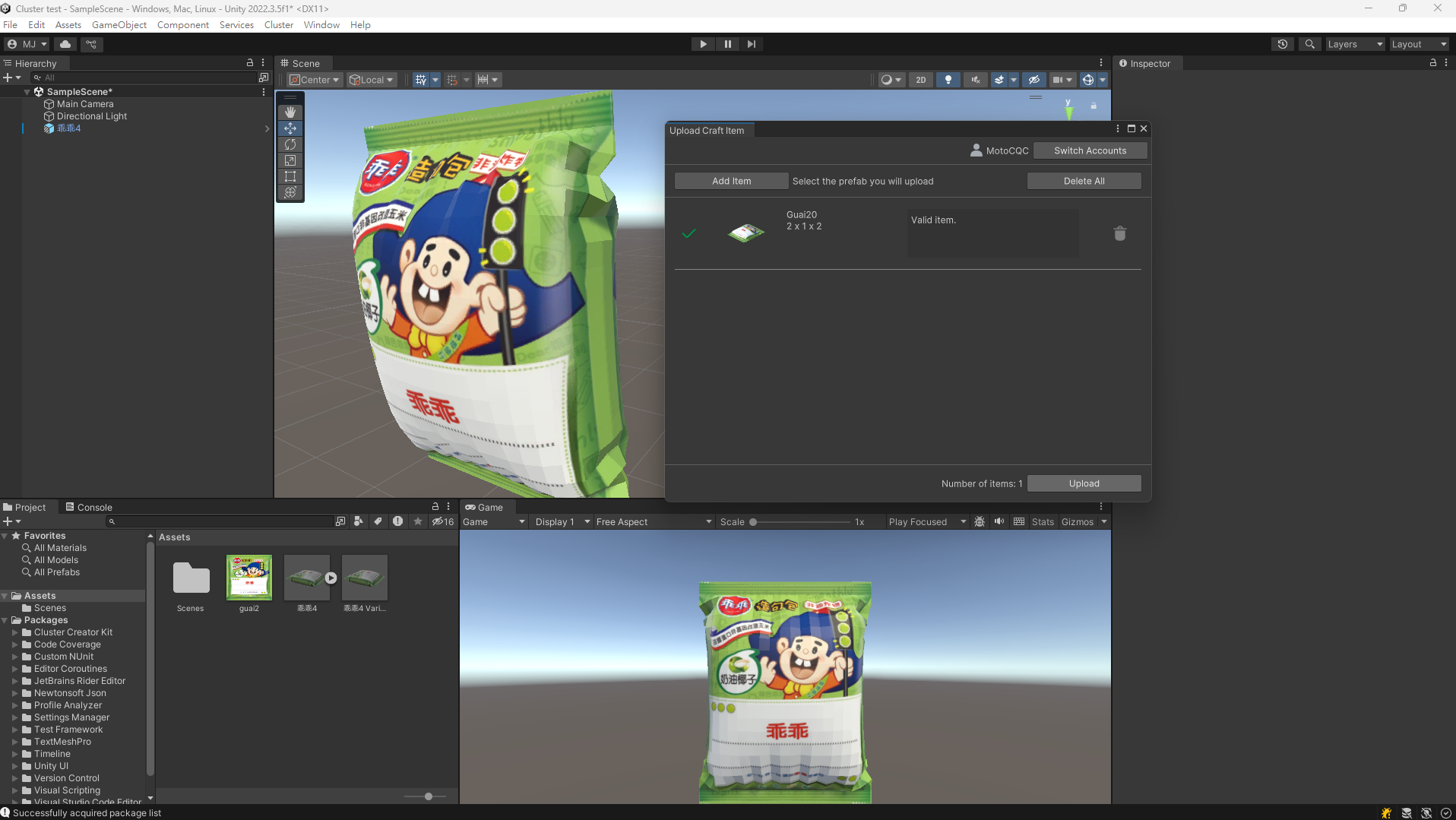Screen dimensions: 1456x820
Task: Click the Upload button
Action: click(x=1084, y=483)
